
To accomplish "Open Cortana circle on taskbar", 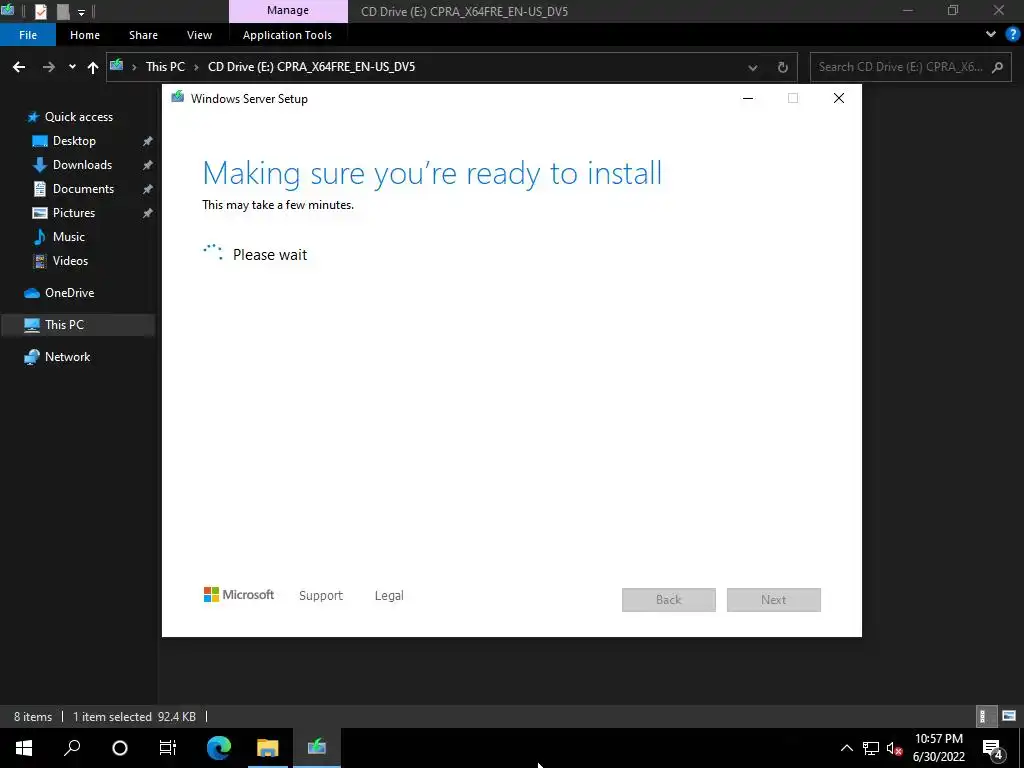I will 120,748.
